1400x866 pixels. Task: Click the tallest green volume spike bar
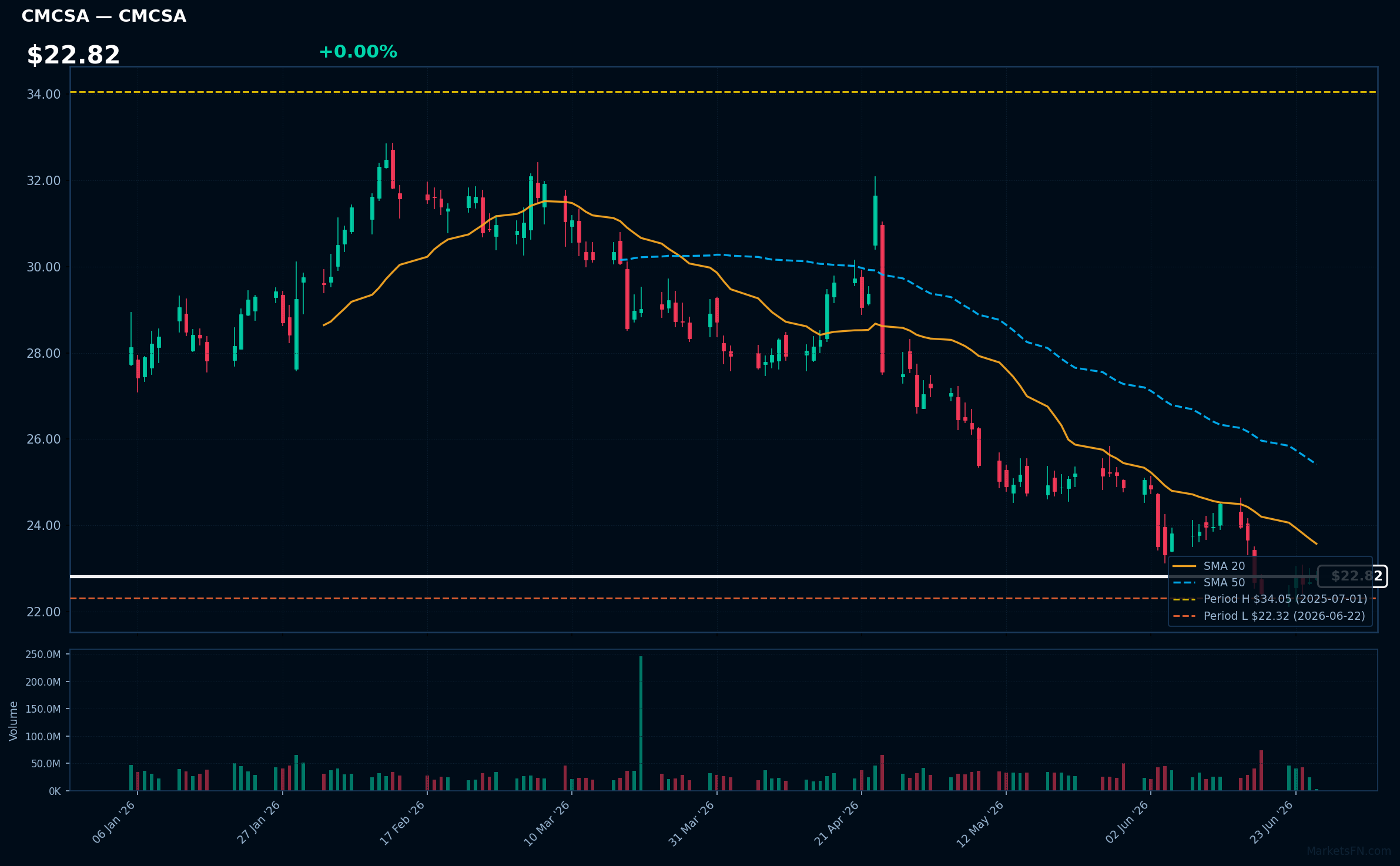point(641,723)
